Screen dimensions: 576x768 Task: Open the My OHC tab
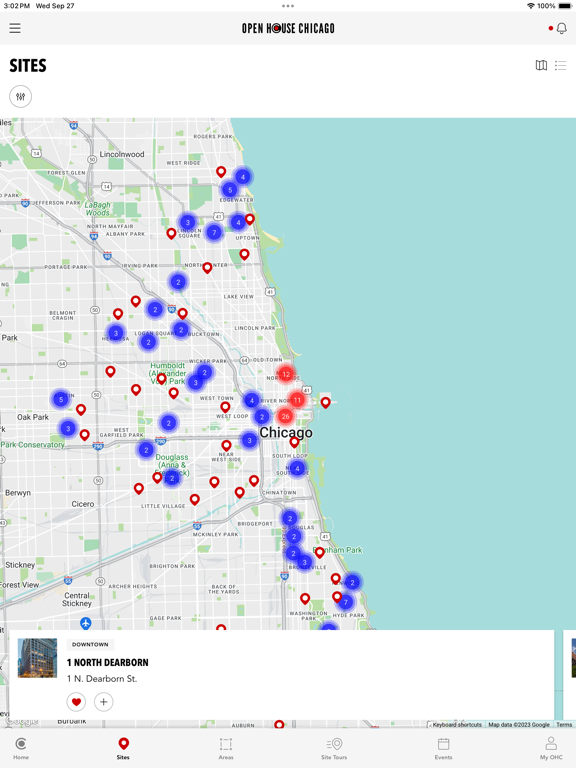pos(551,748)
